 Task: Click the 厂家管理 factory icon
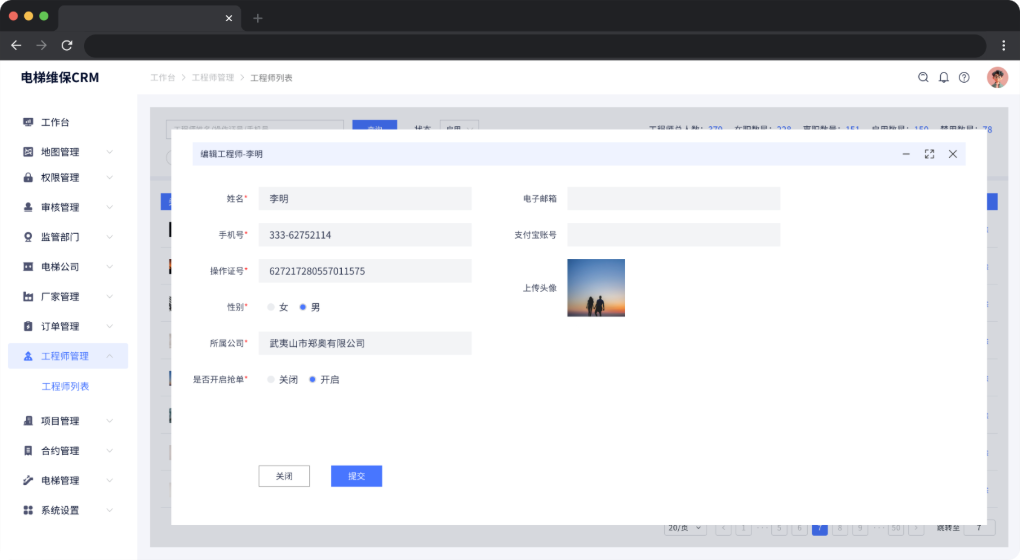point(28,297)
